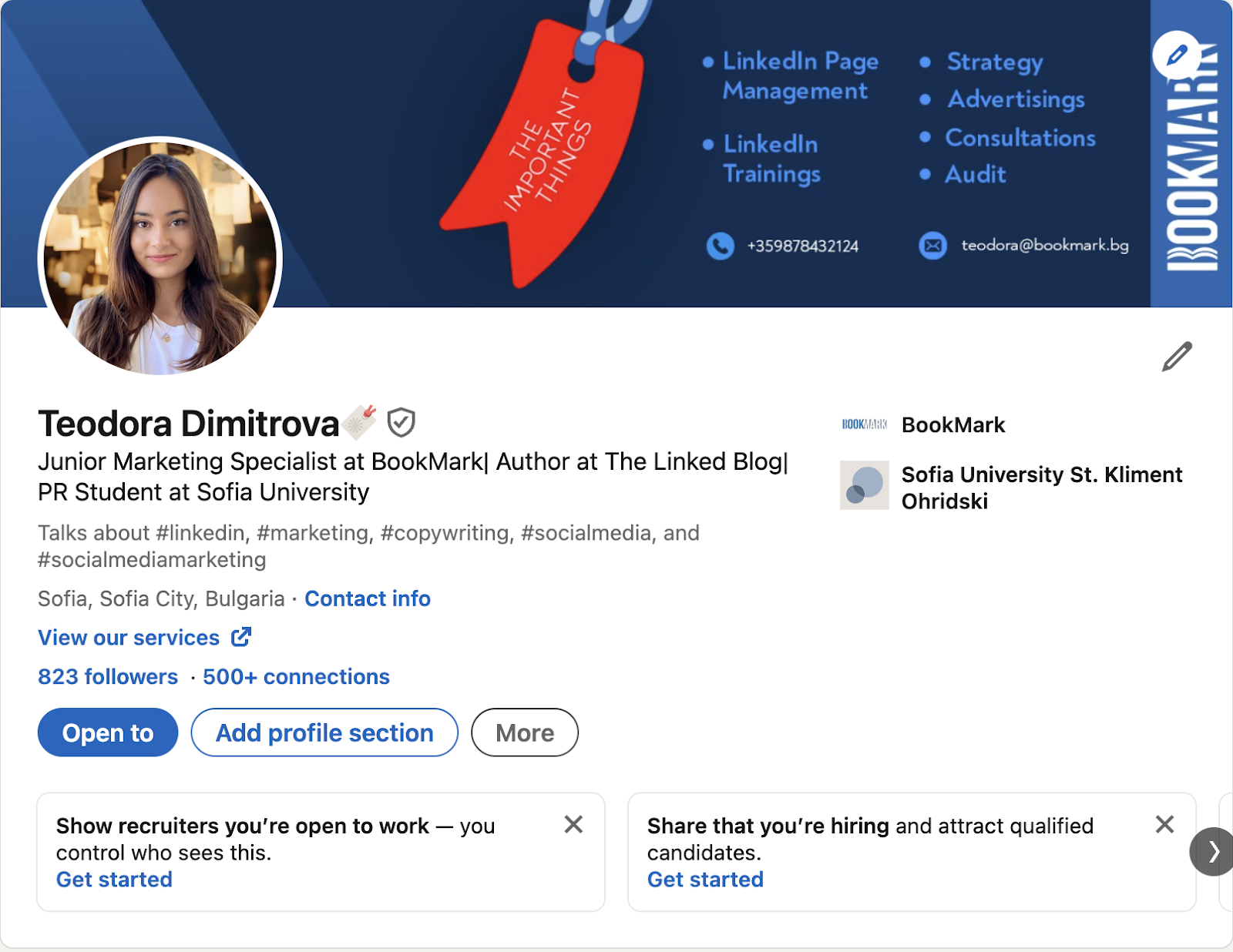Click the BookMark company logo

[x=864, y=424]
